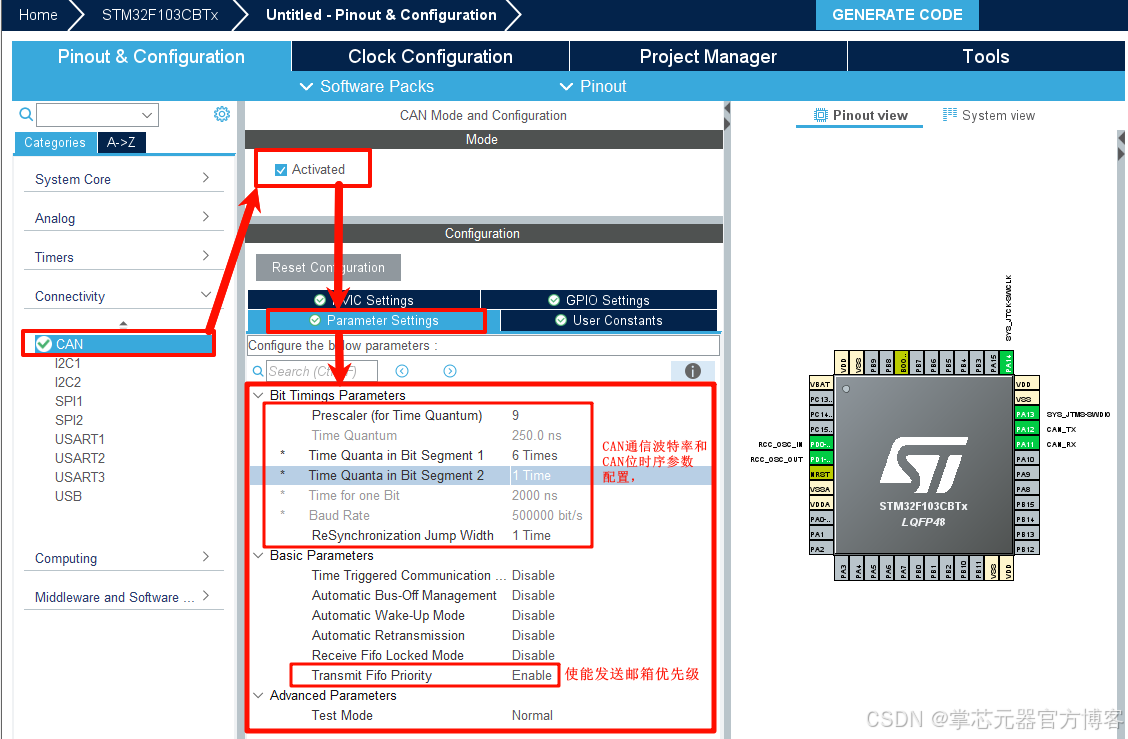Open the category search dropdown

(147, 114)
